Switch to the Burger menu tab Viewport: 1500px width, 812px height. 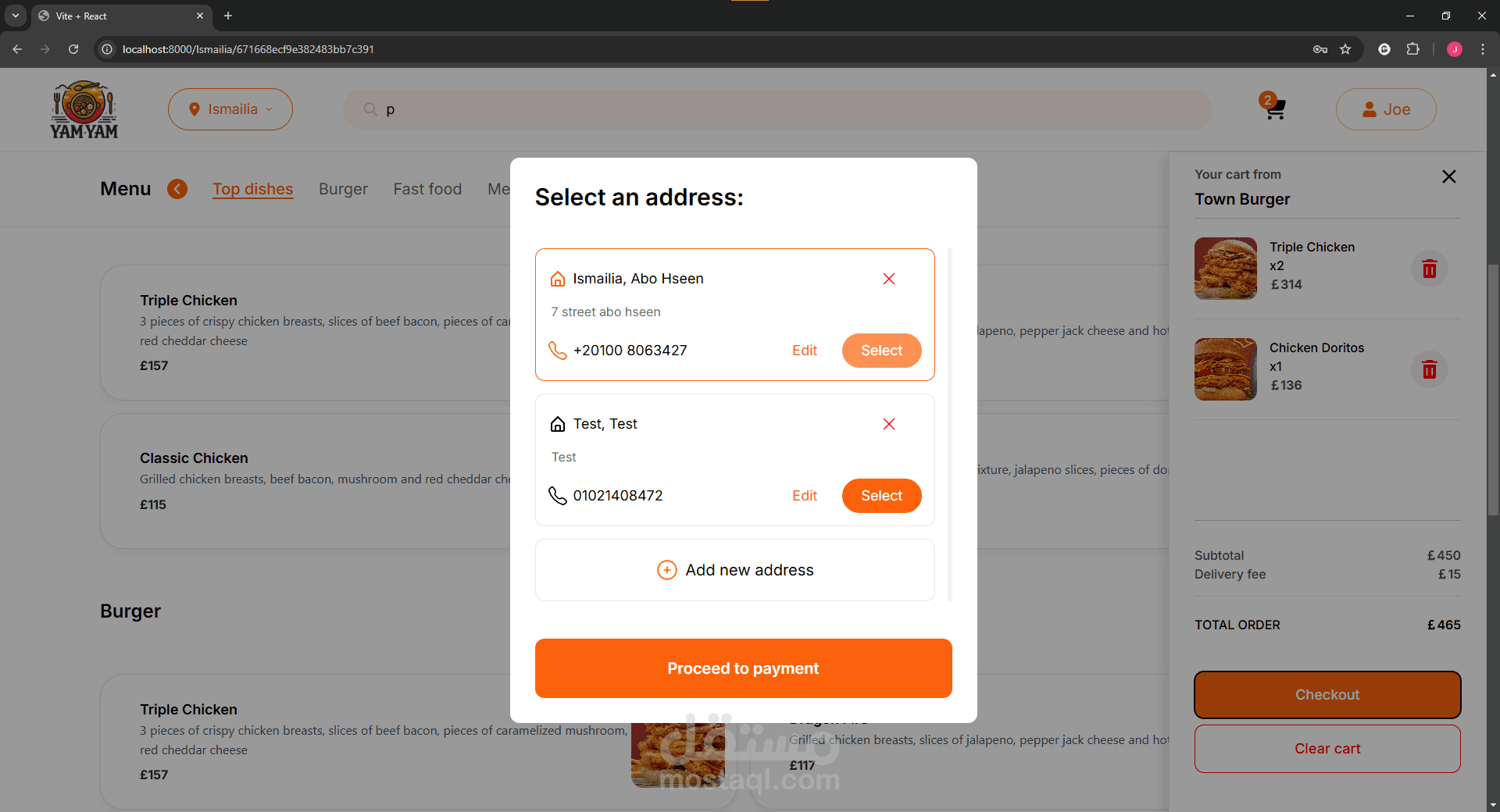click(343, 189)
